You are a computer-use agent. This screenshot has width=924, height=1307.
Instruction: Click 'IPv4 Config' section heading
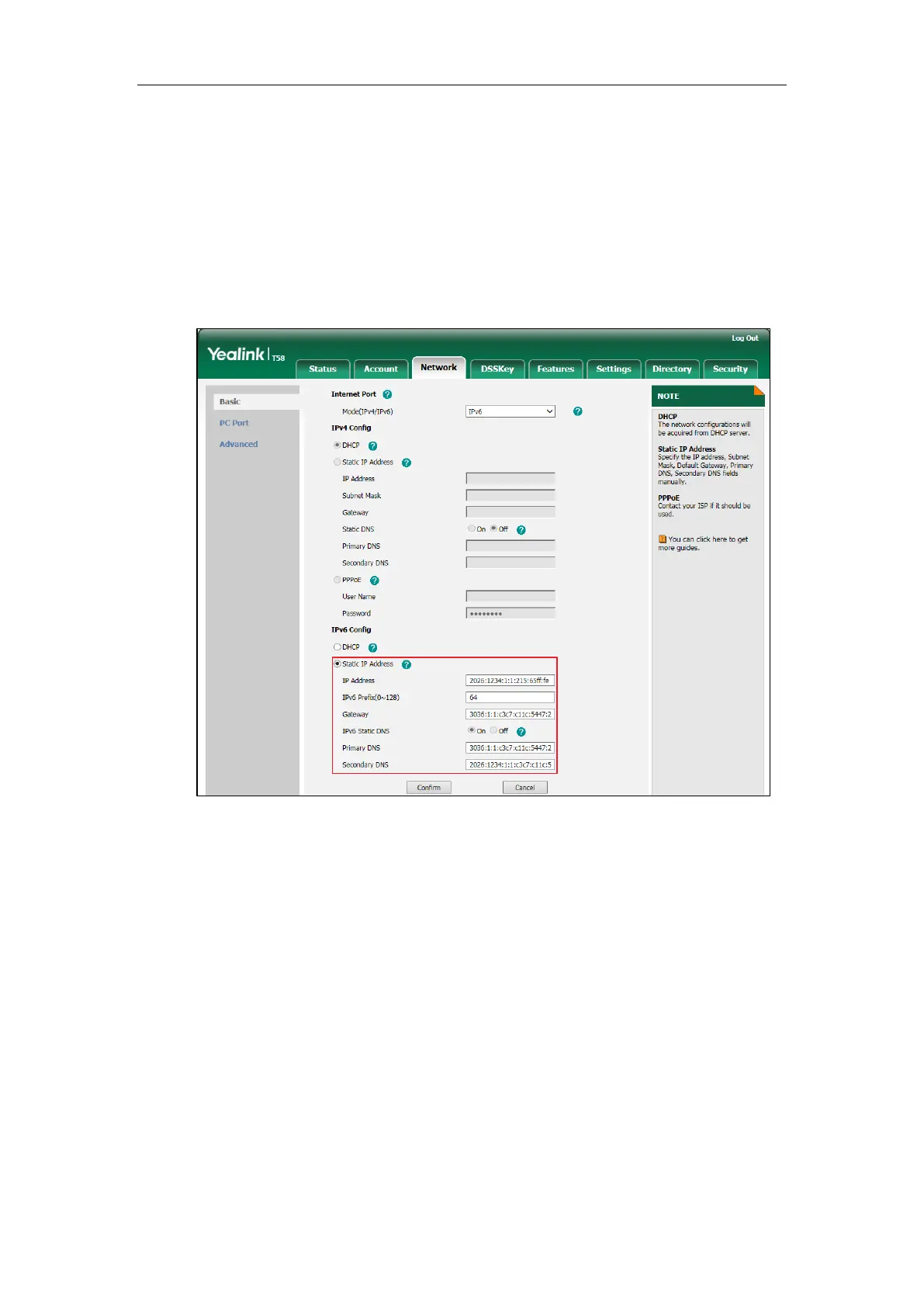(x=351, y=428)
